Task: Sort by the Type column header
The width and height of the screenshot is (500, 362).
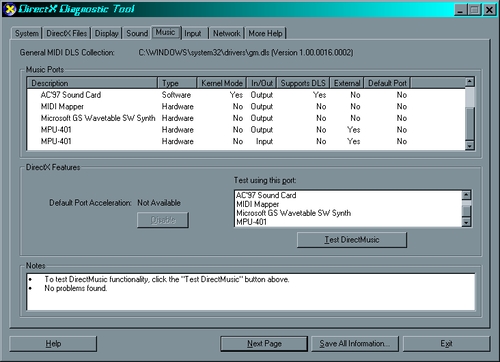Action: click(x=177, y=83)
